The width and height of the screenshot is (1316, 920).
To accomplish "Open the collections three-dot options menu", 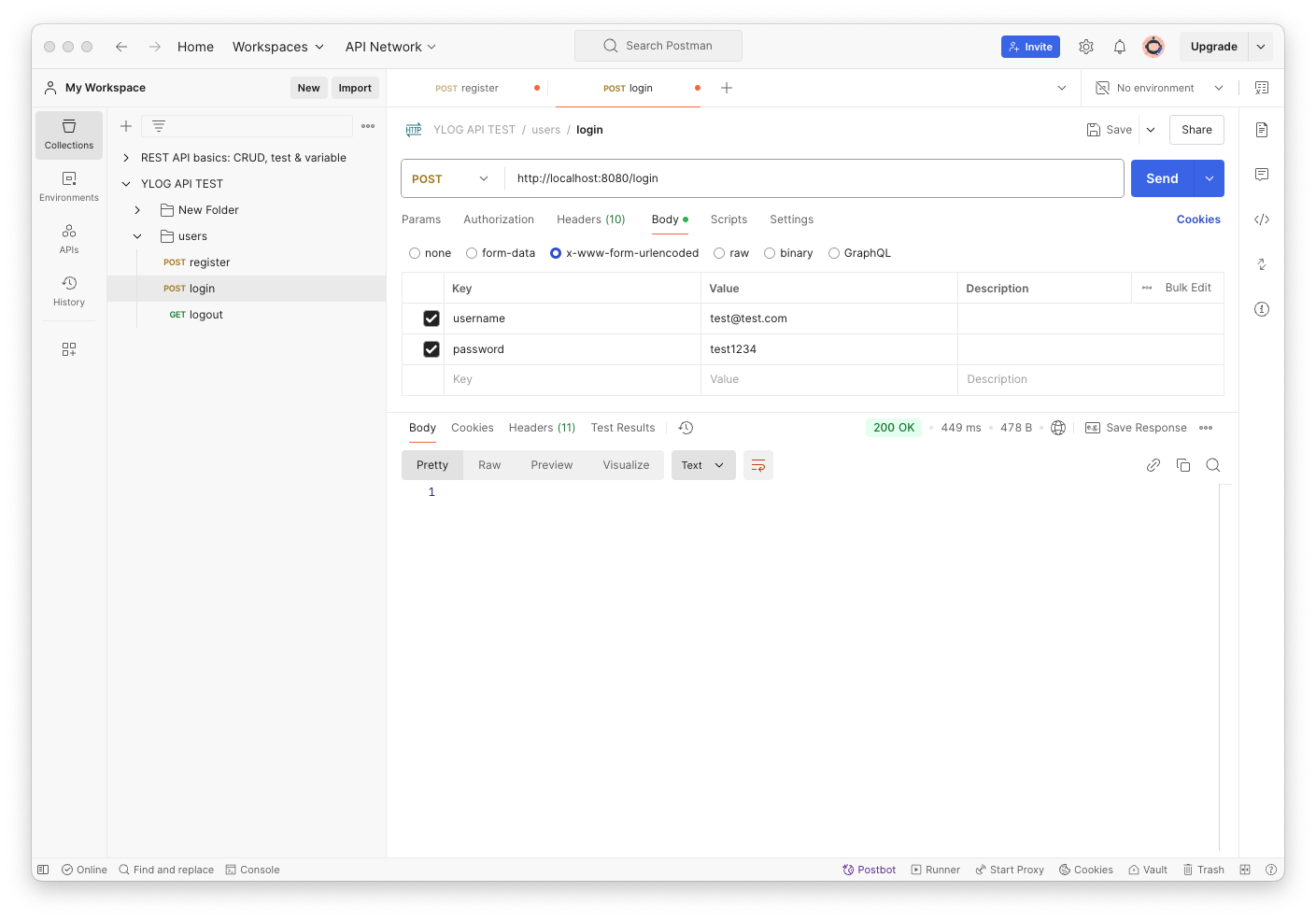I will 368,126.
